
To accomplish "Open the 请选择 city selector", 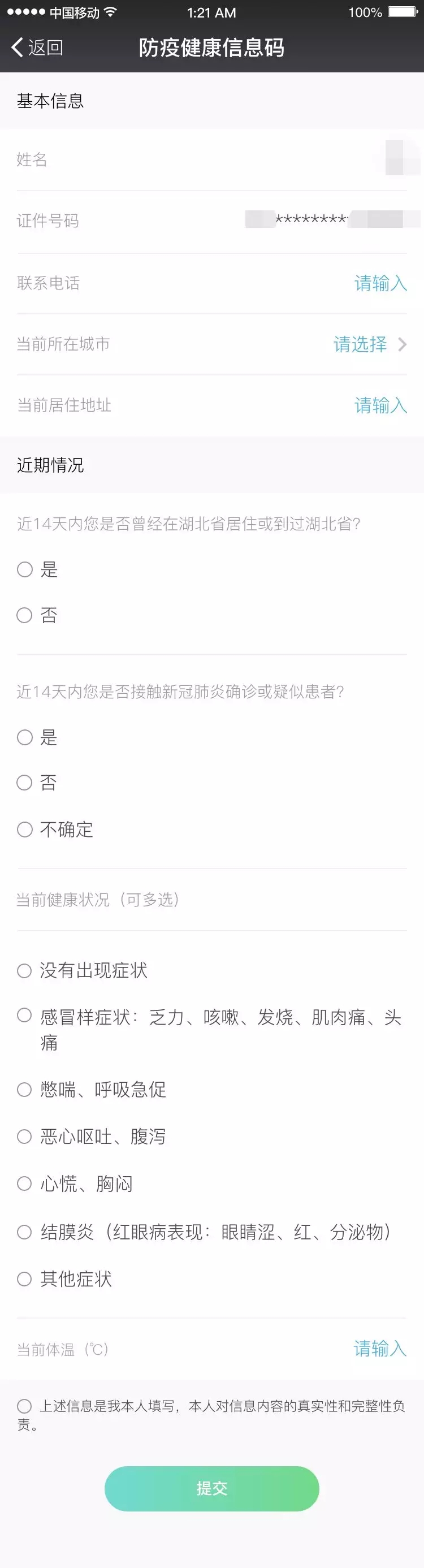I will point(360,344).
